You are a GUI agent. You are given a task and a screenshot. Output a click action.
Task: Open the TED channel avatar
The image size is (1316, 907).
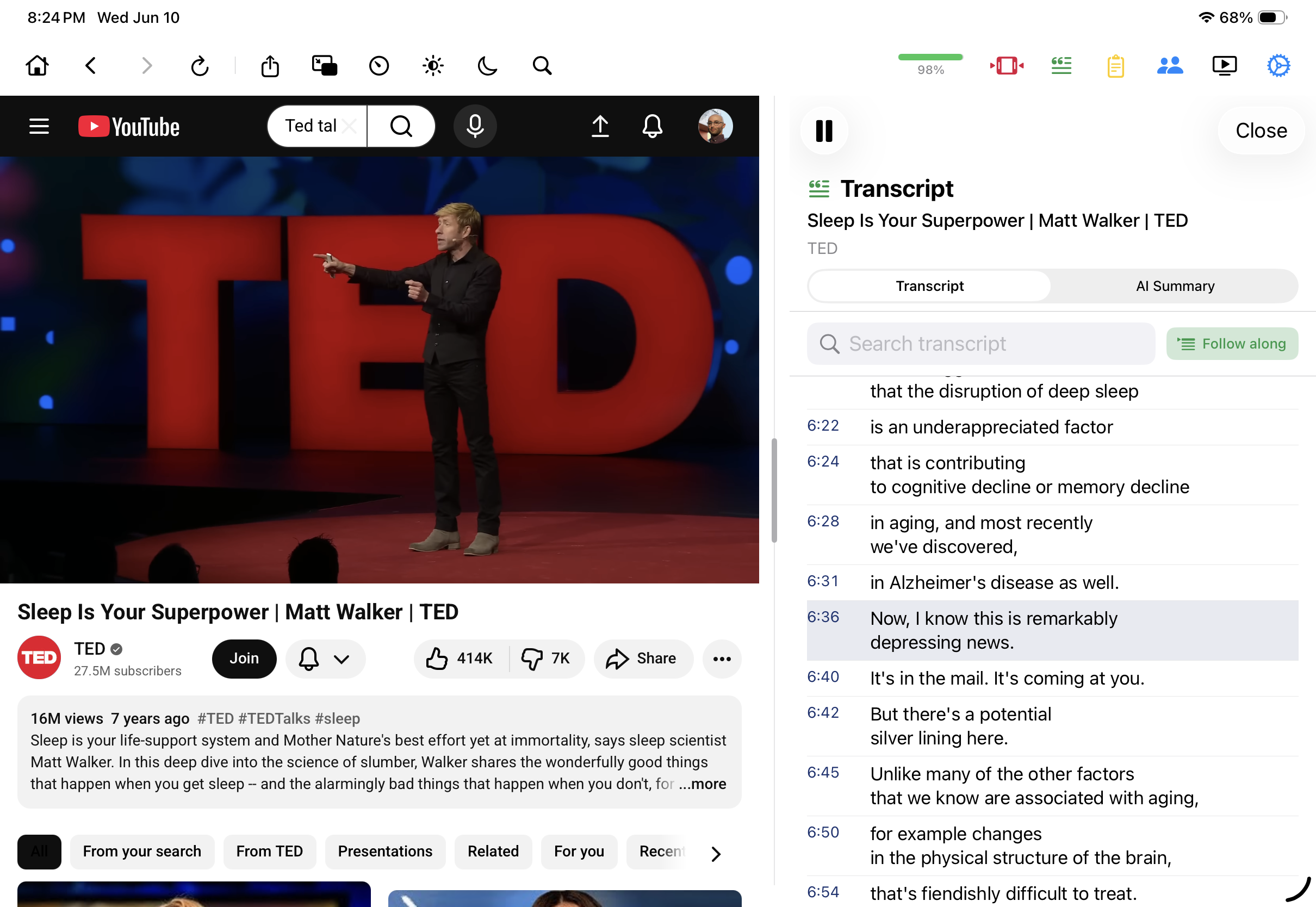click(x=39, y=657)
